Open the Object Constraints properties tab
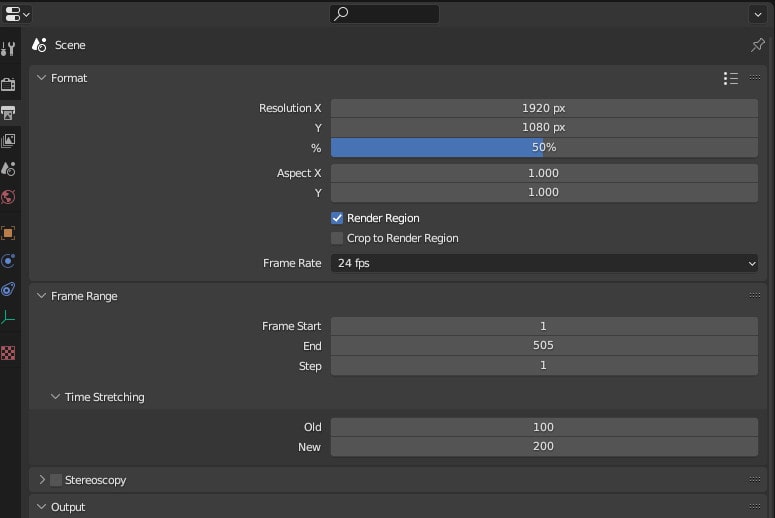This screenshot has height=518, width=775. 8,289
